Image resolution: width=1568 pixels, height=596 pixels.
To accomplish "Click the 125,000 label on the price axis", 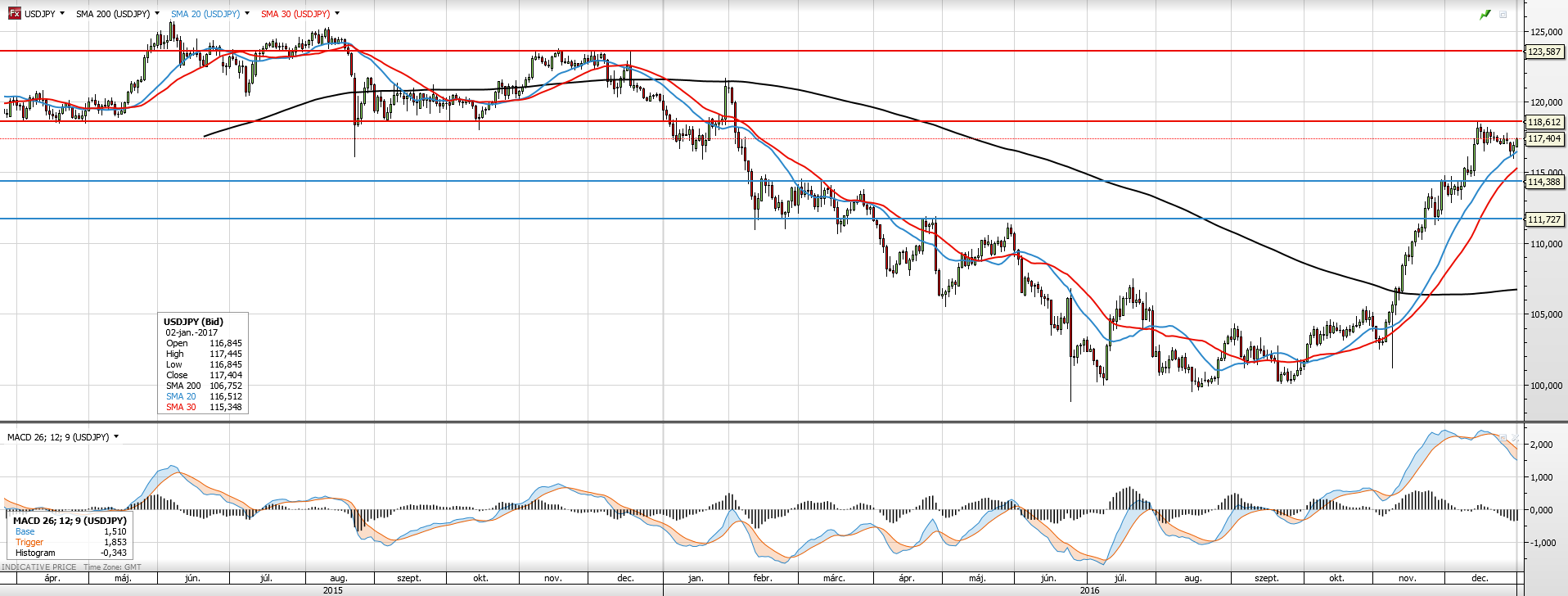I will (1546, 32).
